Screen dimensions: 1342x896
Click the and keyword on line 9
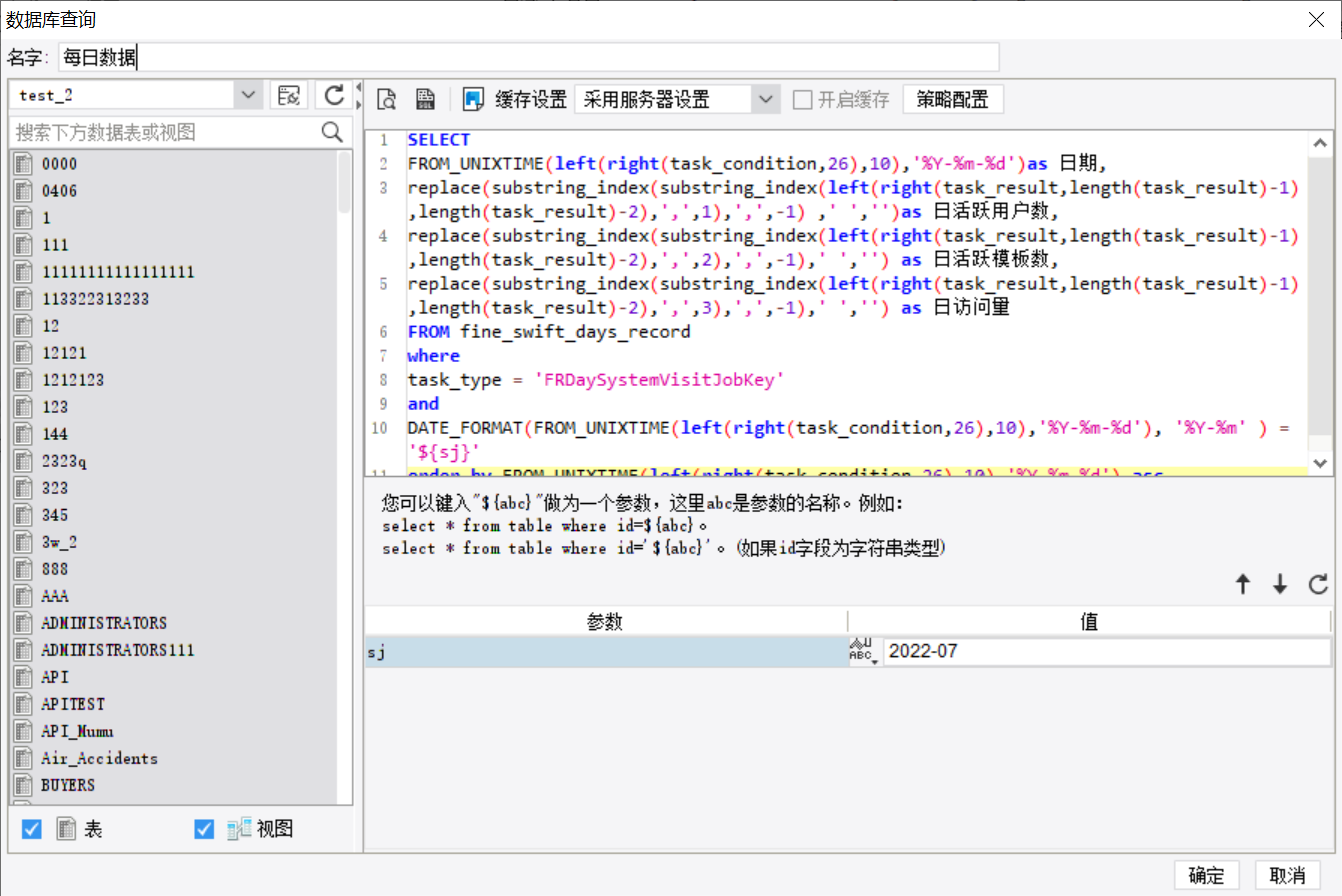[x=423, y=404]
